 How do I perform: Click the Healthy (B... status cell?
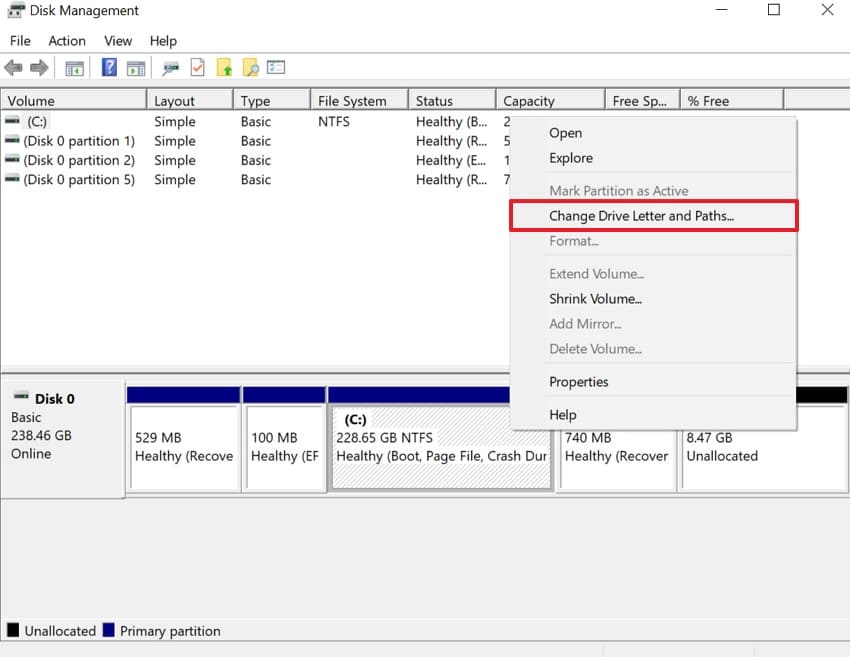(x=452, y=121)
